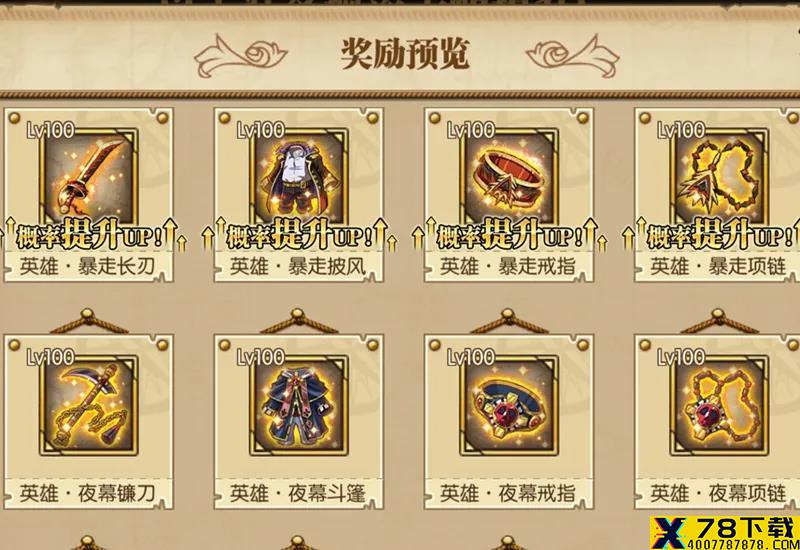The width and height of the screenshot is (800, 550).
Task: Click the 英雄·暴走长刃 name label
Action: (x=87, y=266)
